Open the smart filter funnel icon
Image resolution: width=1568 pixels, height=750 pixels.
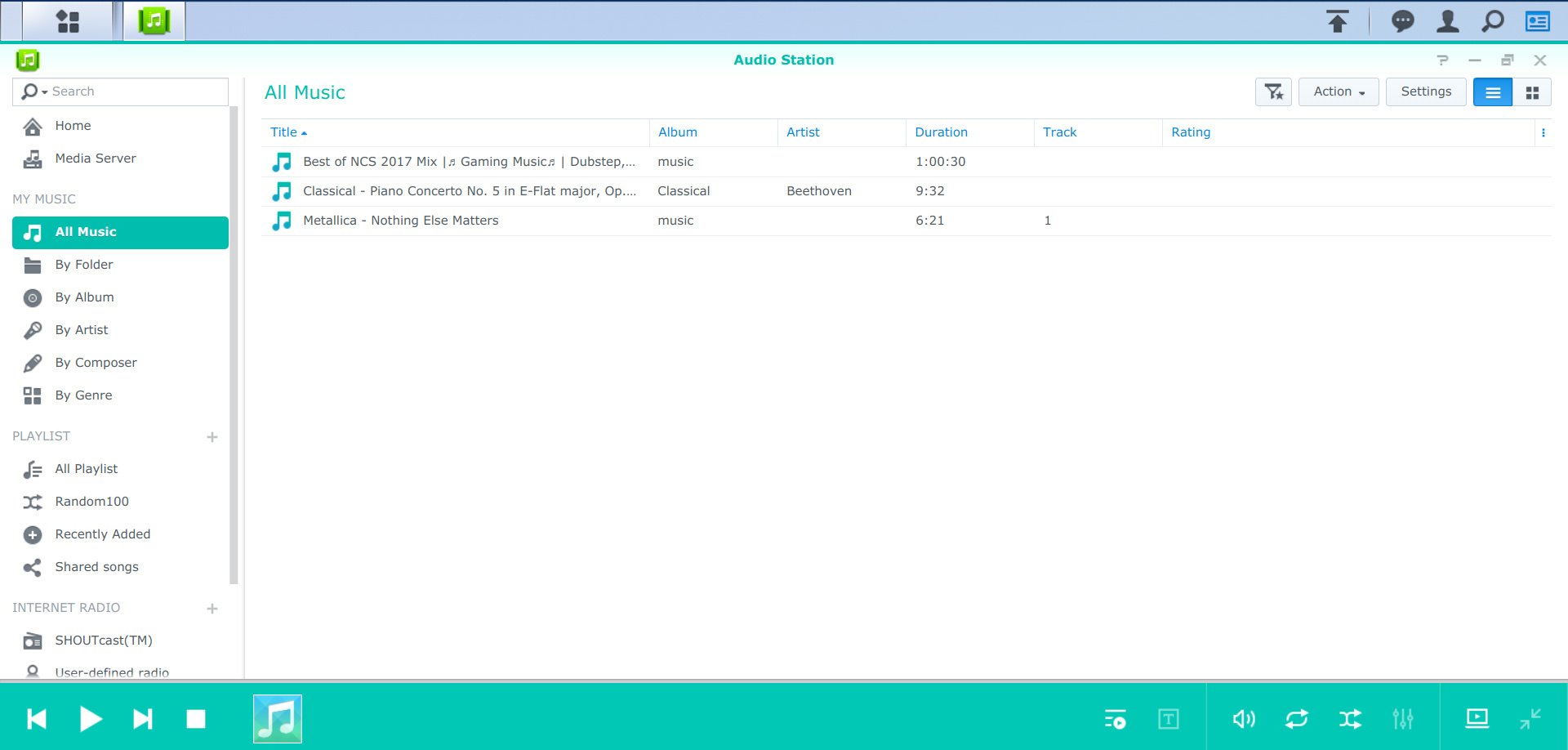coord(1273,92)
